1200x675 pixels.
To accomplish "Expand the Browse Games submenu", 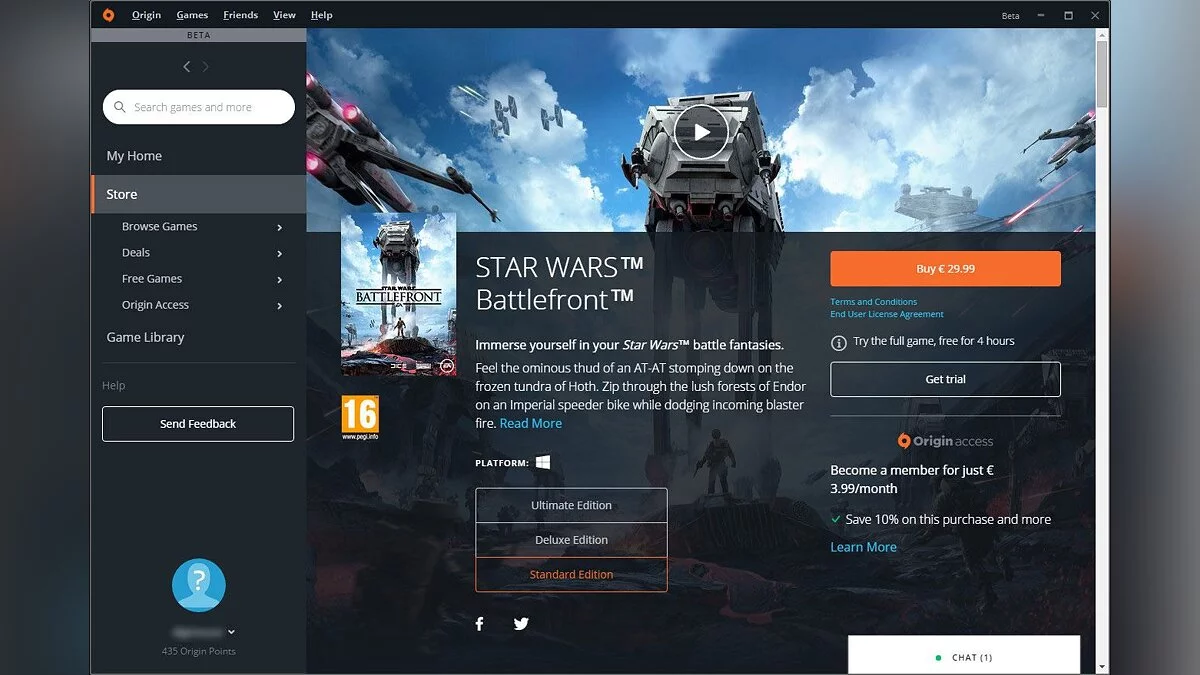I will [280, 227].
